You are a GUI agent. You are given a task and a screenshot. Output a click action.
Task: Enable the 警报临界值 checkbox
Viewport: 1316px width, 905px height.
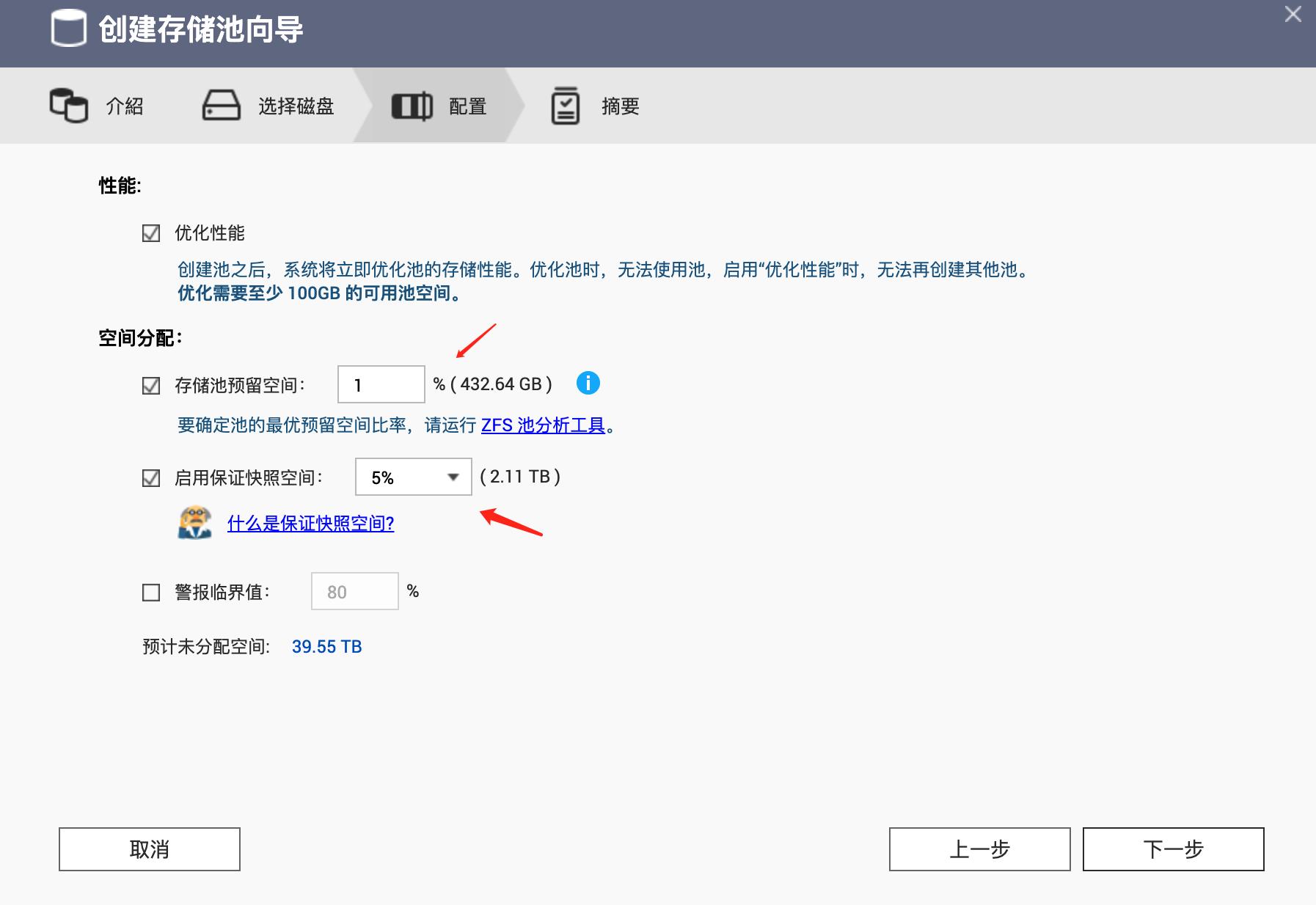tap(150, 591)
